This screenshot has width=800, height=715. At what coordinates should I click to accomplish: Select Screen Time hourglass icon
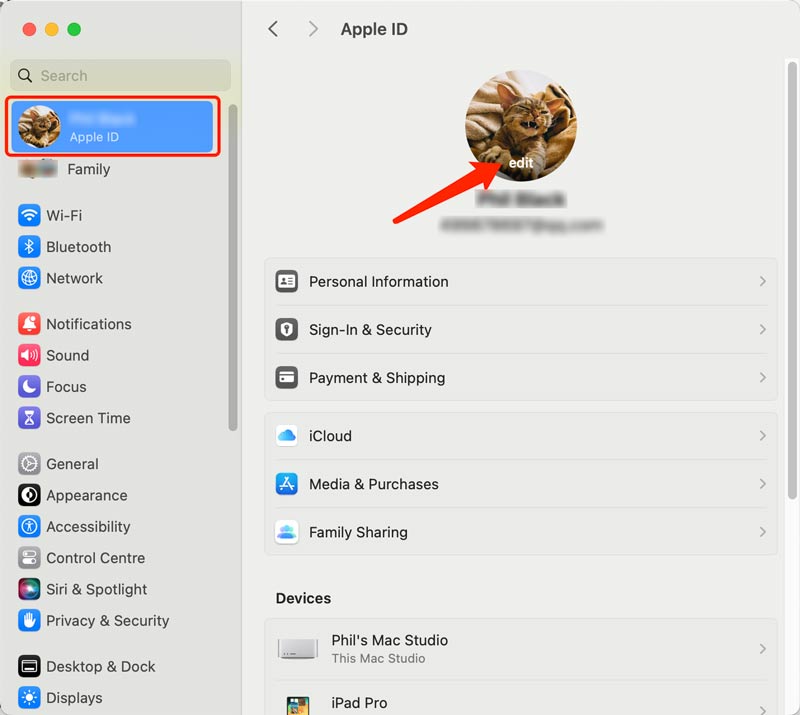(29, 419)
